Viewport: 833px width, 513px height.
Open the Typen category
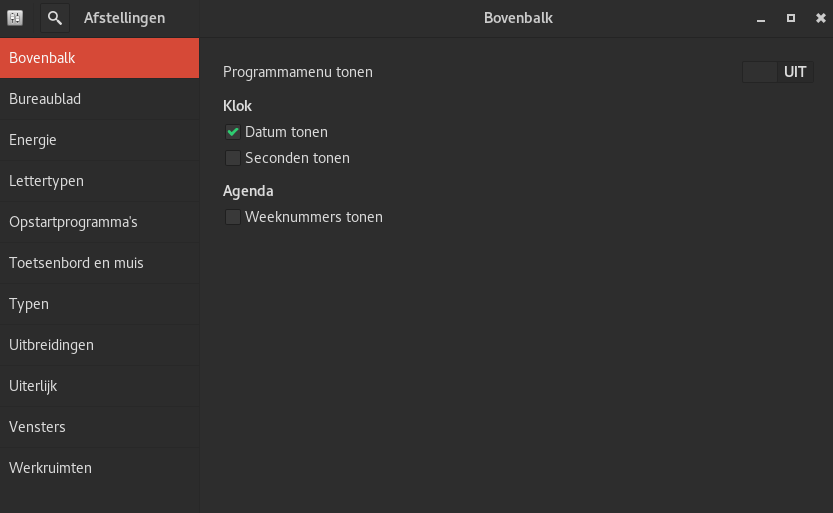coord(99,304)
